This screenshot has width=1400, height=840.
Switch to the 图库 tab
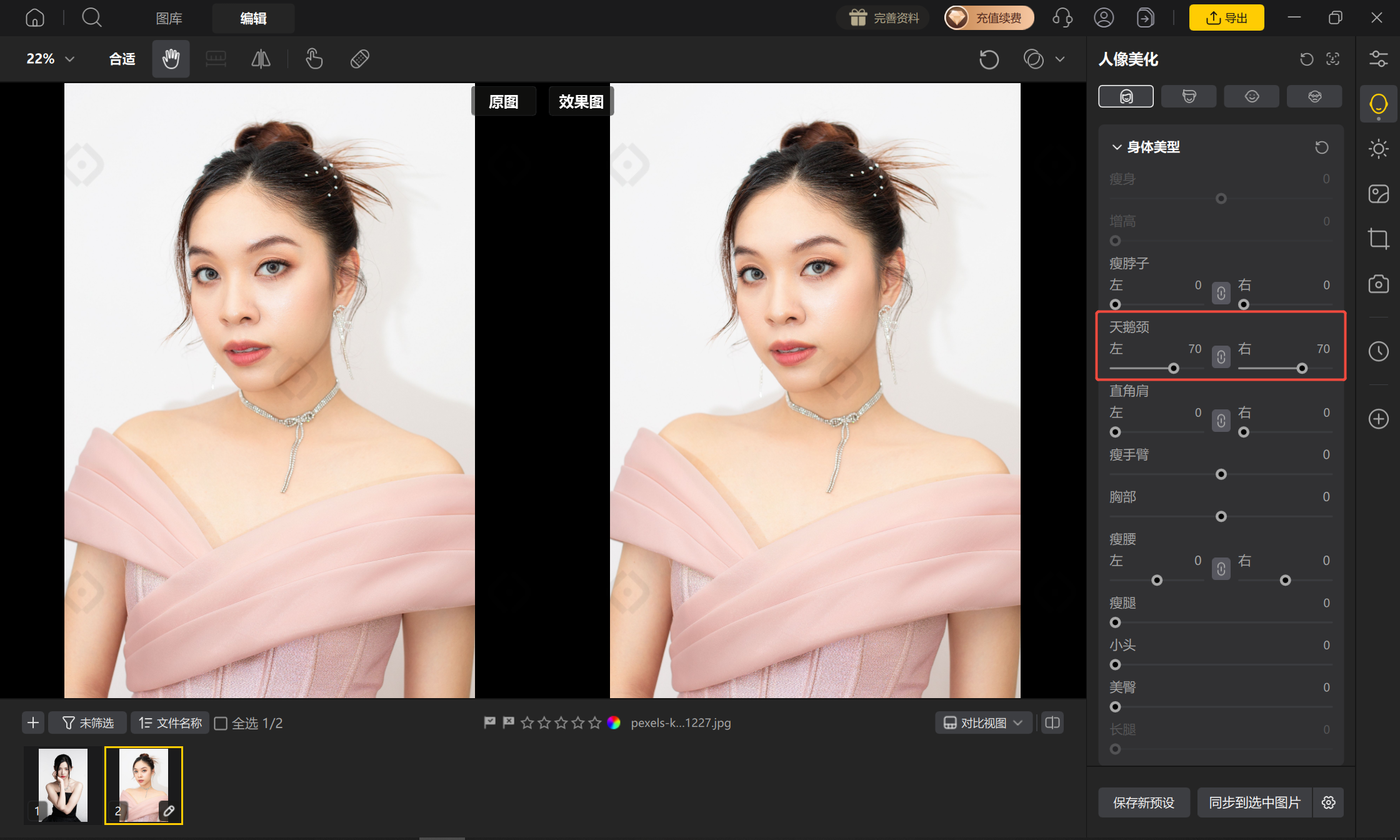(169, 18)
